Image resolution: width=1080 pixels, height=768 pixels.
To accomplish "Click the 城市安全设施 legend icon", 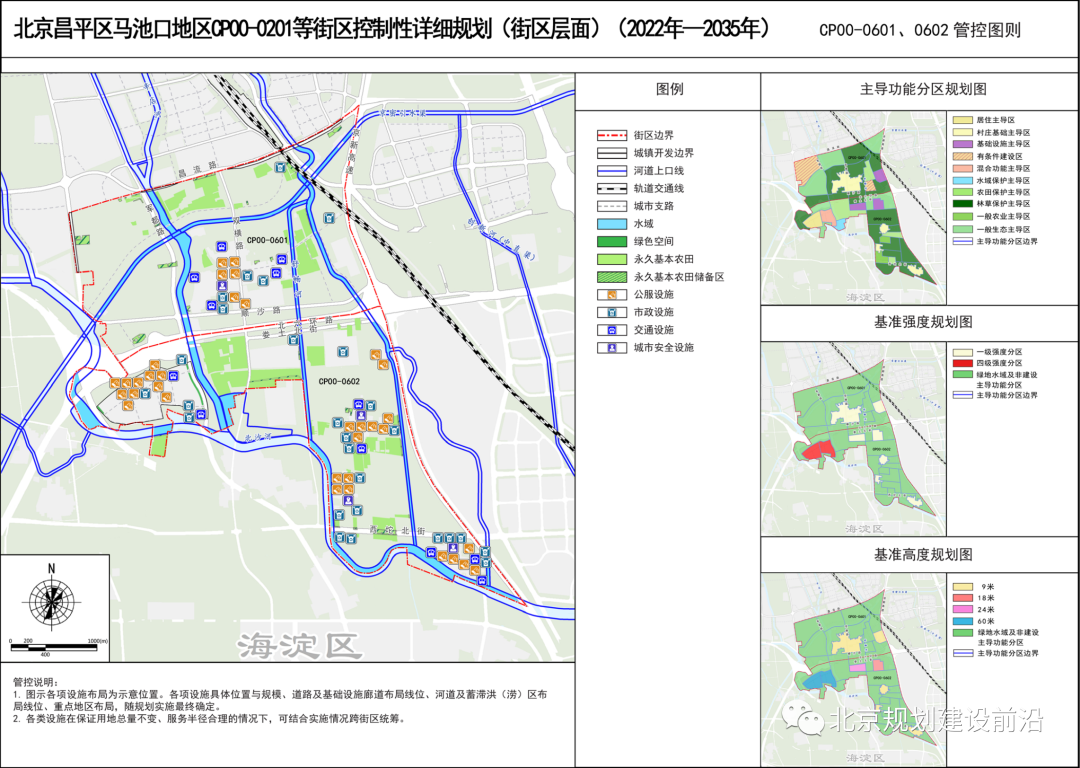I will pyautogui.click(x=610, y=348).
